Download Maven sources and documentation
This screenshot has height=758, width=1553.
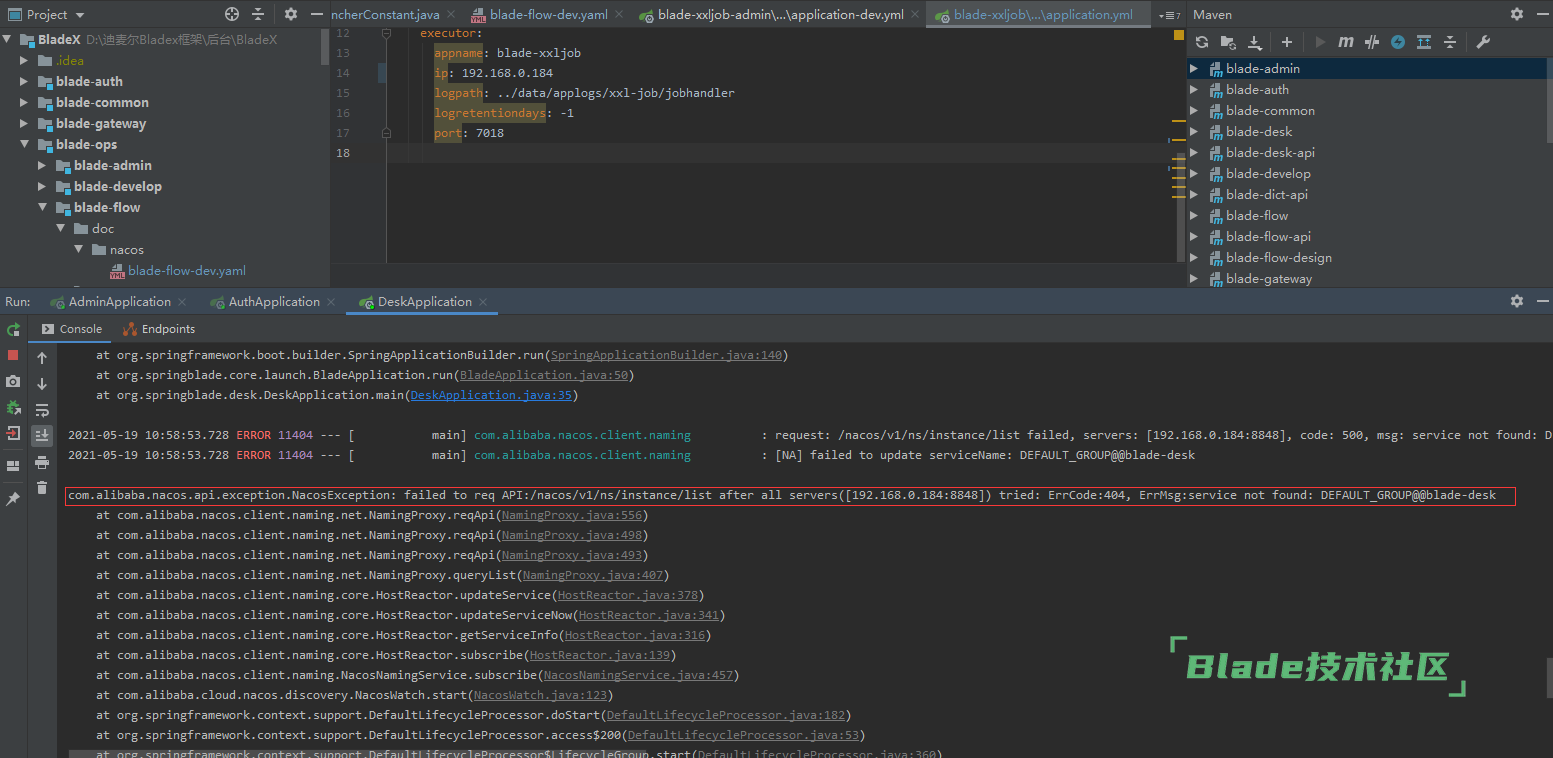coord(1256,42)
